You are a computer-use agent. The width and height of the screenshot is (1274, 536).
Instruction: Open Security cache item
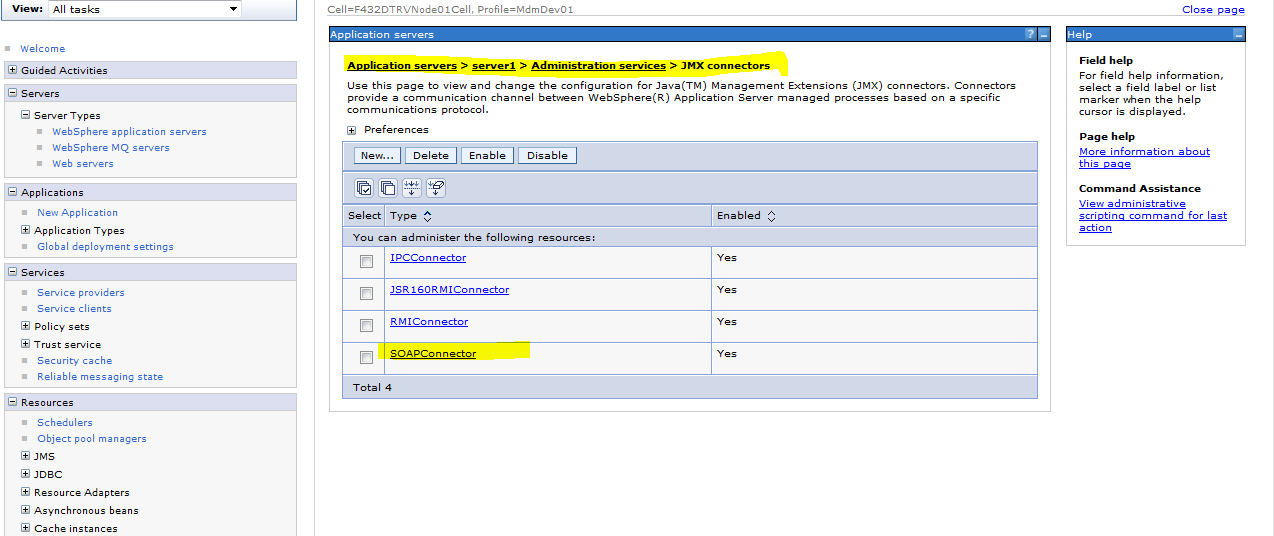pos(74,360)
